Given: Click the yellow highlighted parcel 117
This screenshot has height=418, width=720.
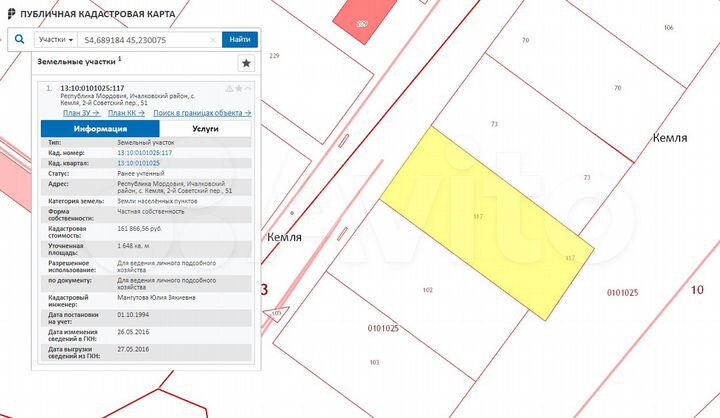Looking at the screenshot, I should (x=487, y=223).
